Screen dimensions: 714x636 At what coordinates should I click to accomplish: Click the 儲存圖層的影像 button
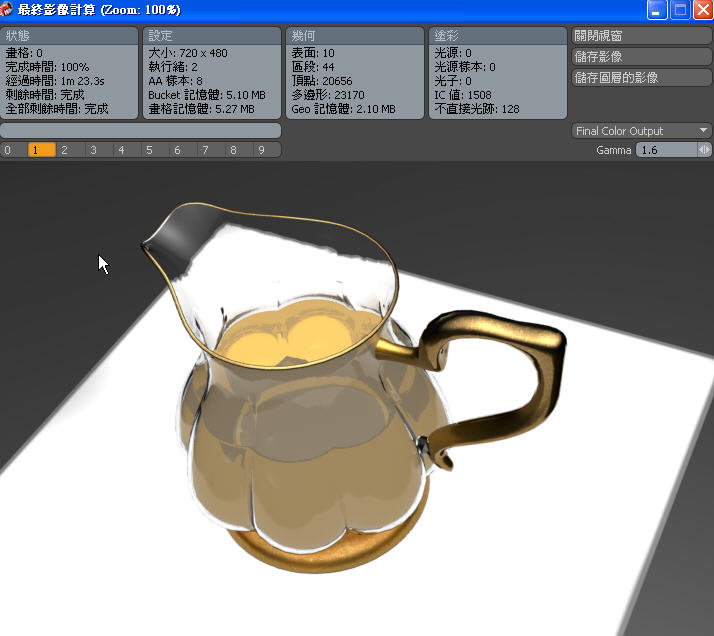tap(641, 77)
